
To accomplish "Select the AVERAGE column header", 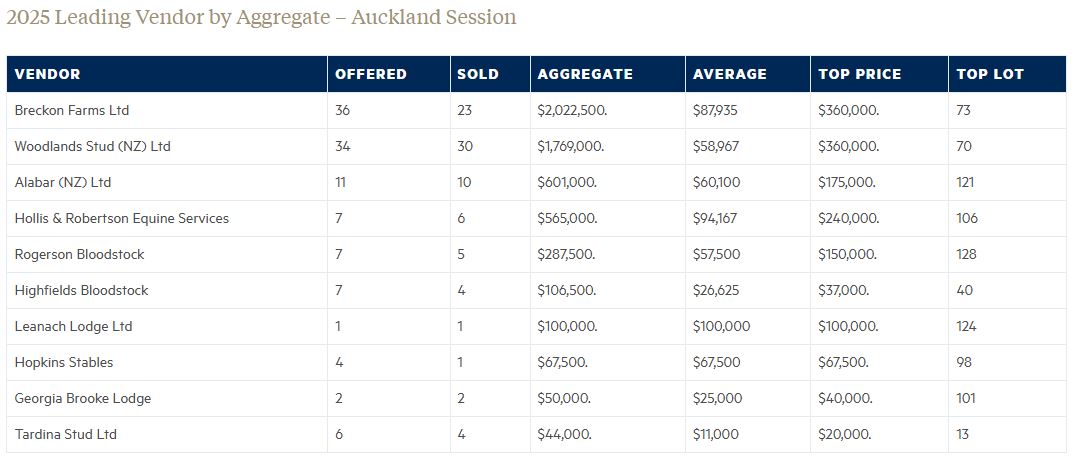I will point(730,74).
